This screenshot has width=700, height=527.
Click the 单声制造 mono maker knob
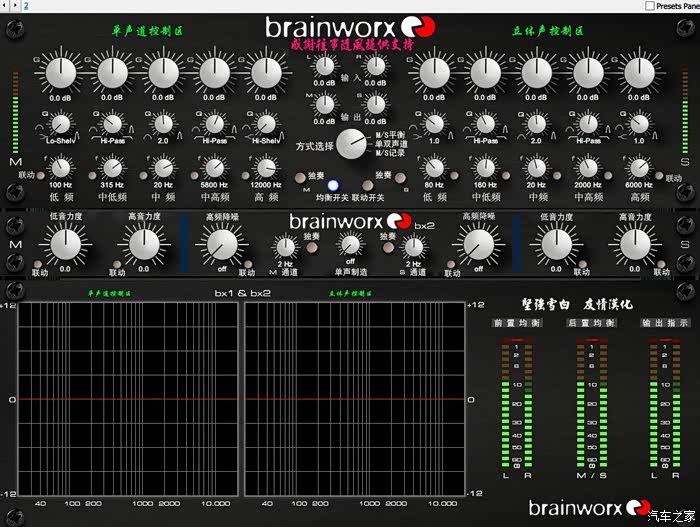tap(350, 244)
